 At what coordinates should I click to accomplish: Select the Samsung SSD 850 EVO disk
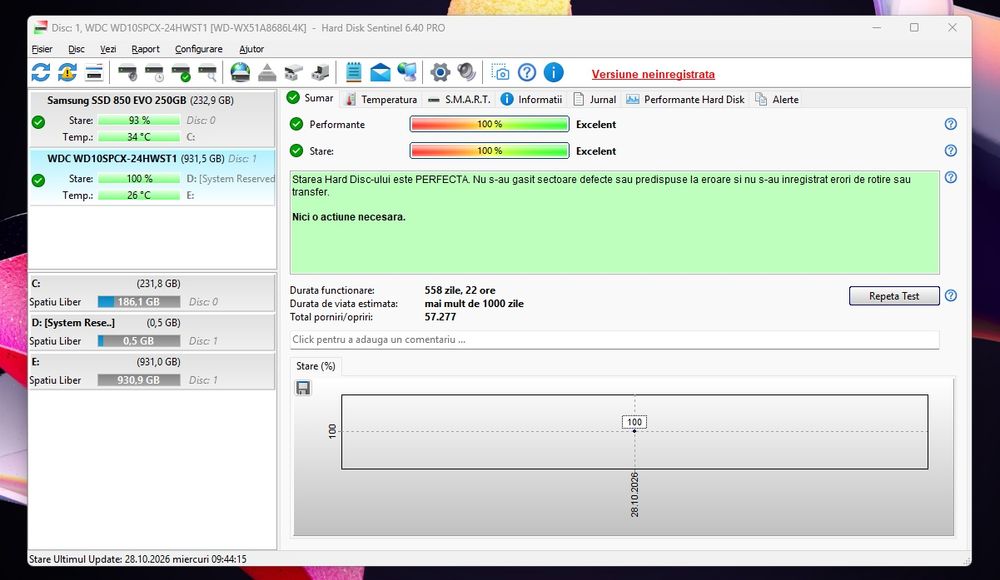click(152, 119)
